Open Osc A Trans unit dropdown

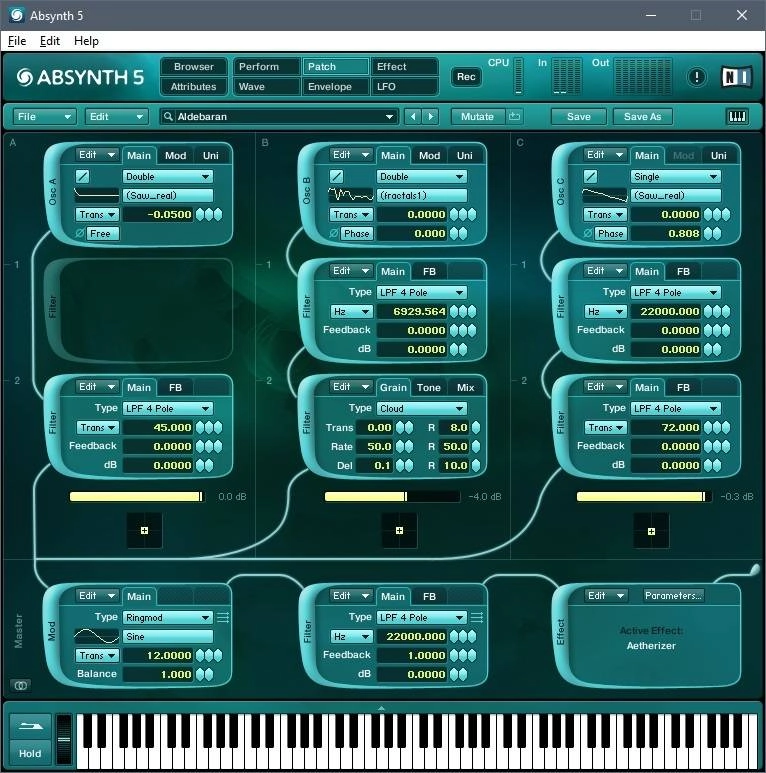[x=97, y=214]
